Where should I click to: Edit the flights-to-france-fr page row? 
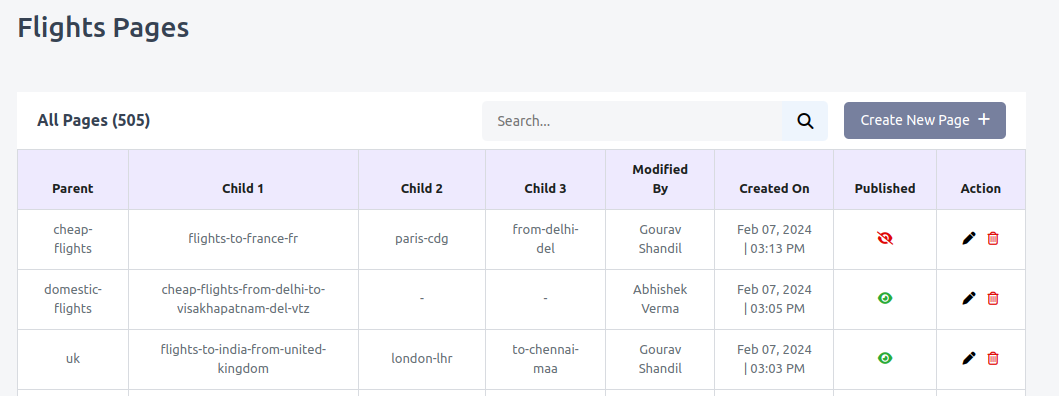pyautogui.click(x=968, y=238)
